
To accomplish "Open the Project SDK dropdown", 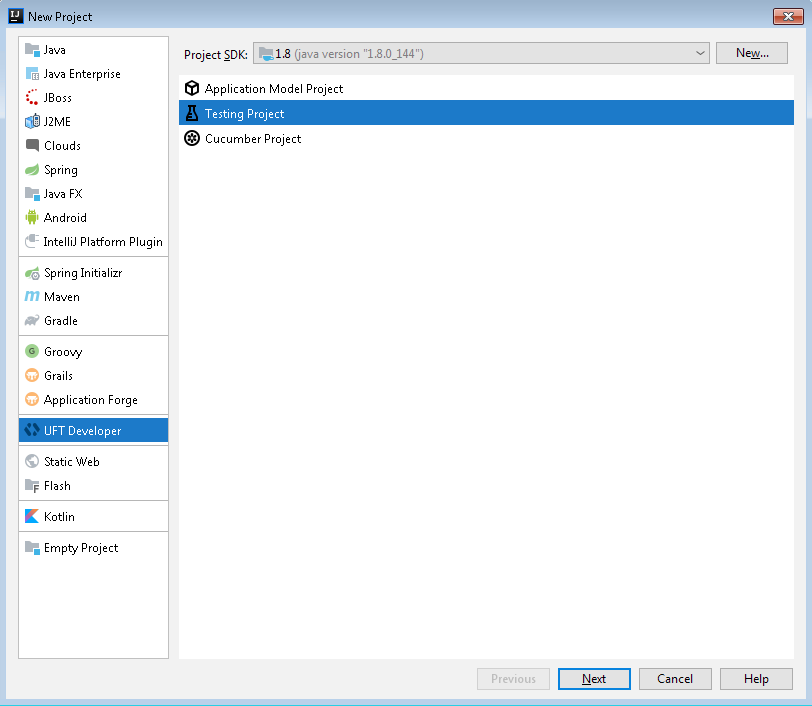I will [x=481, y=54].
